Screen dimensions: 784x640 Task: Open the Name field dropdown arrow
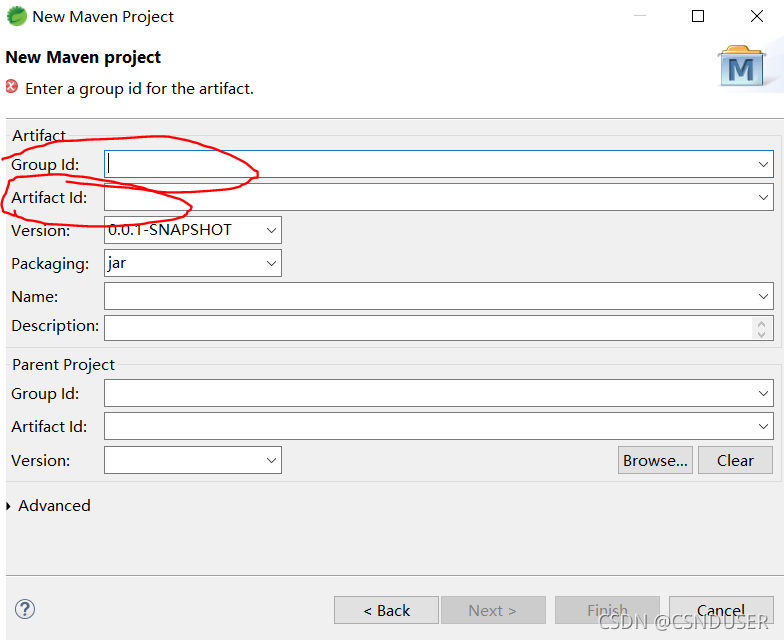coord(763,296)
